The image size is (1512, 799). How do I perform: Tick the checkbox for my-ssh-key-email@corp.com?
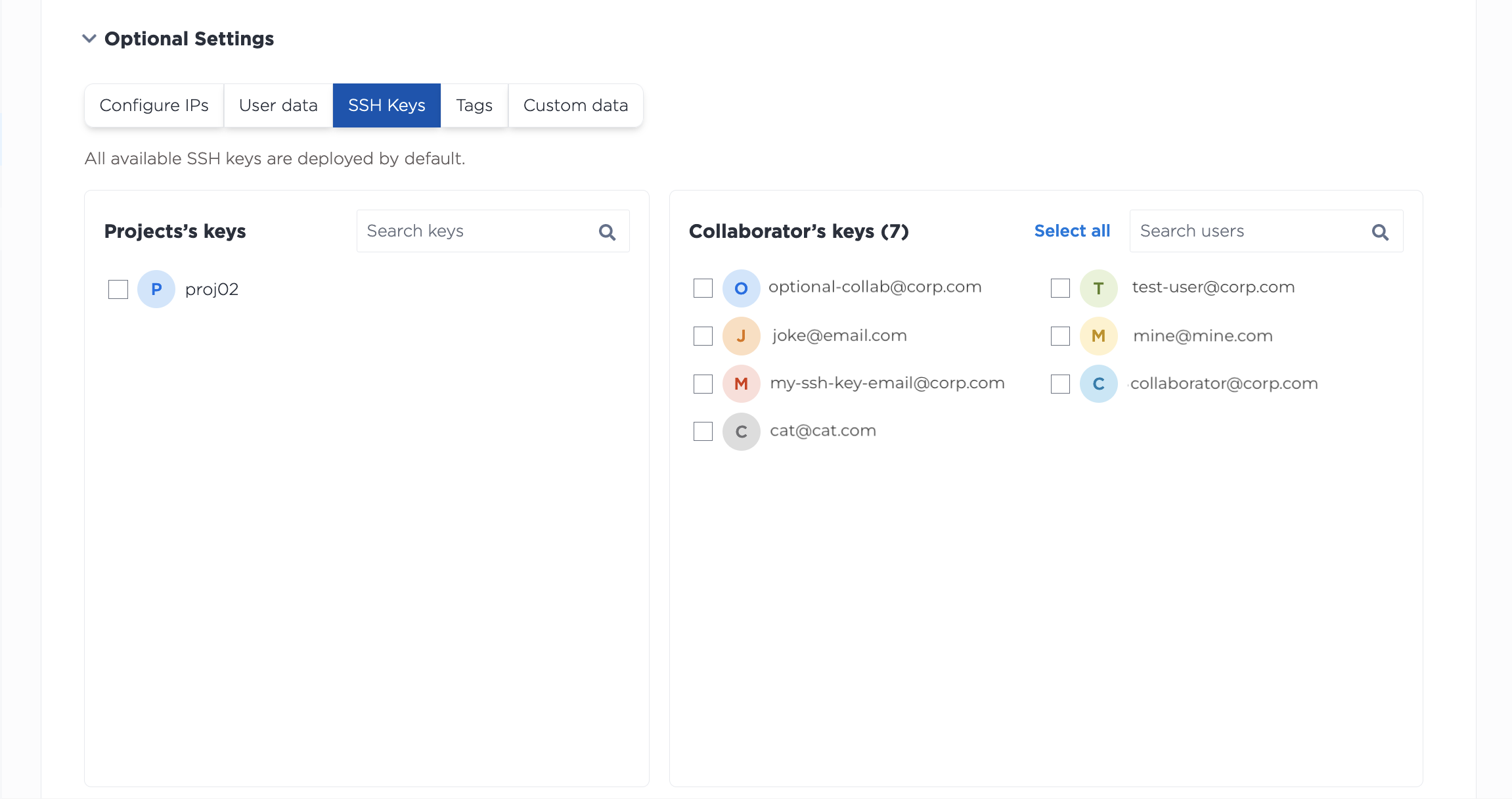(x=703, y=384)
